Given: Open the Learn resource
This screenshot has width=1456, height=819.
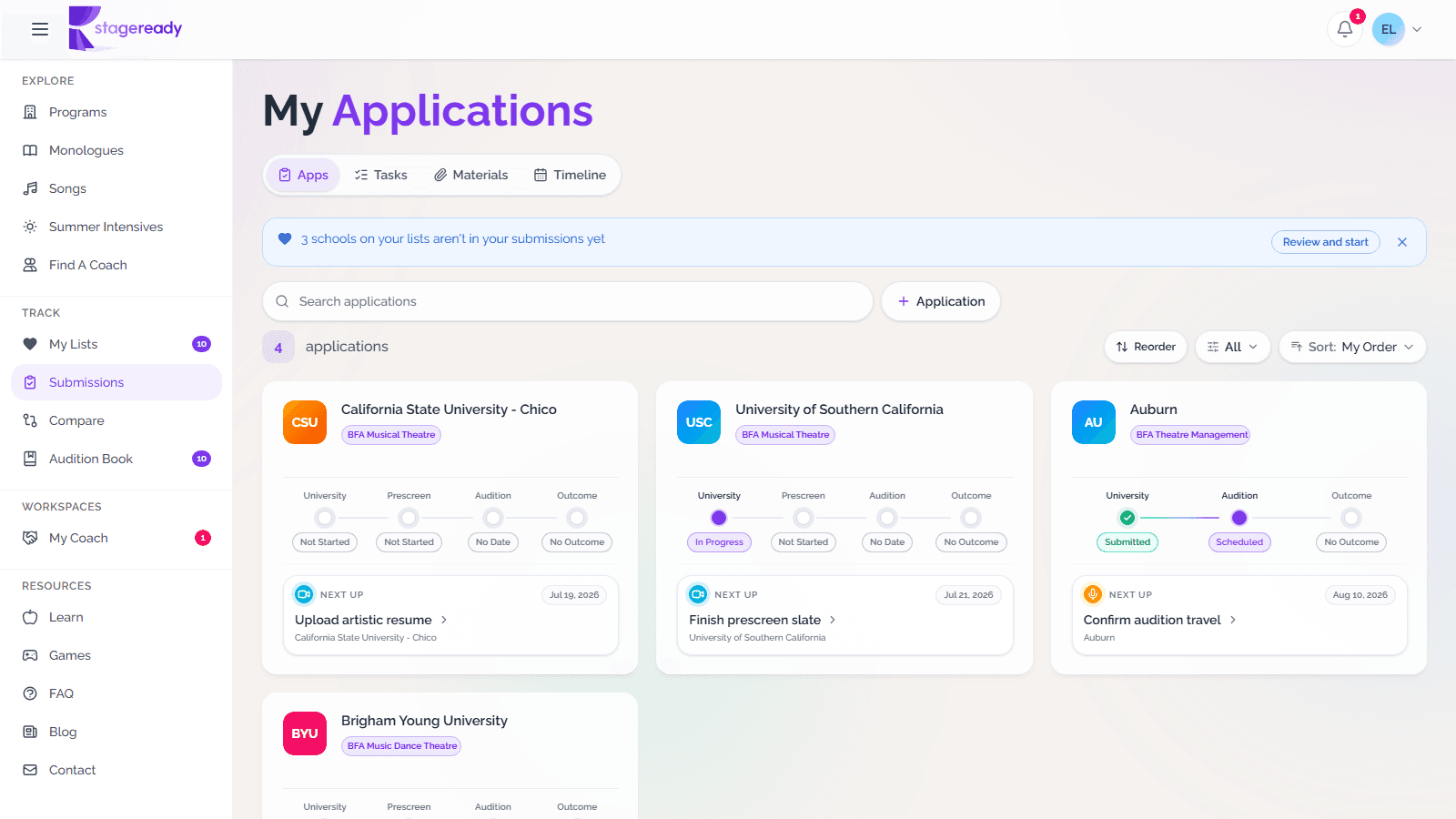Looking at the screenshot, I should [116, 617].
